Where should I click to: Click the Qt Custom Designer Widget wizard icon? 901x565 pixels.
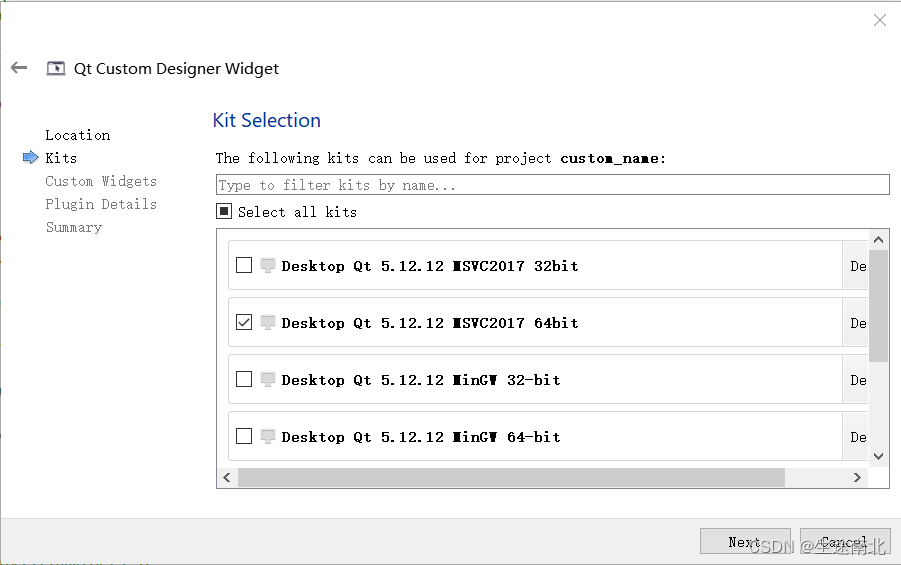click(56, 68)
